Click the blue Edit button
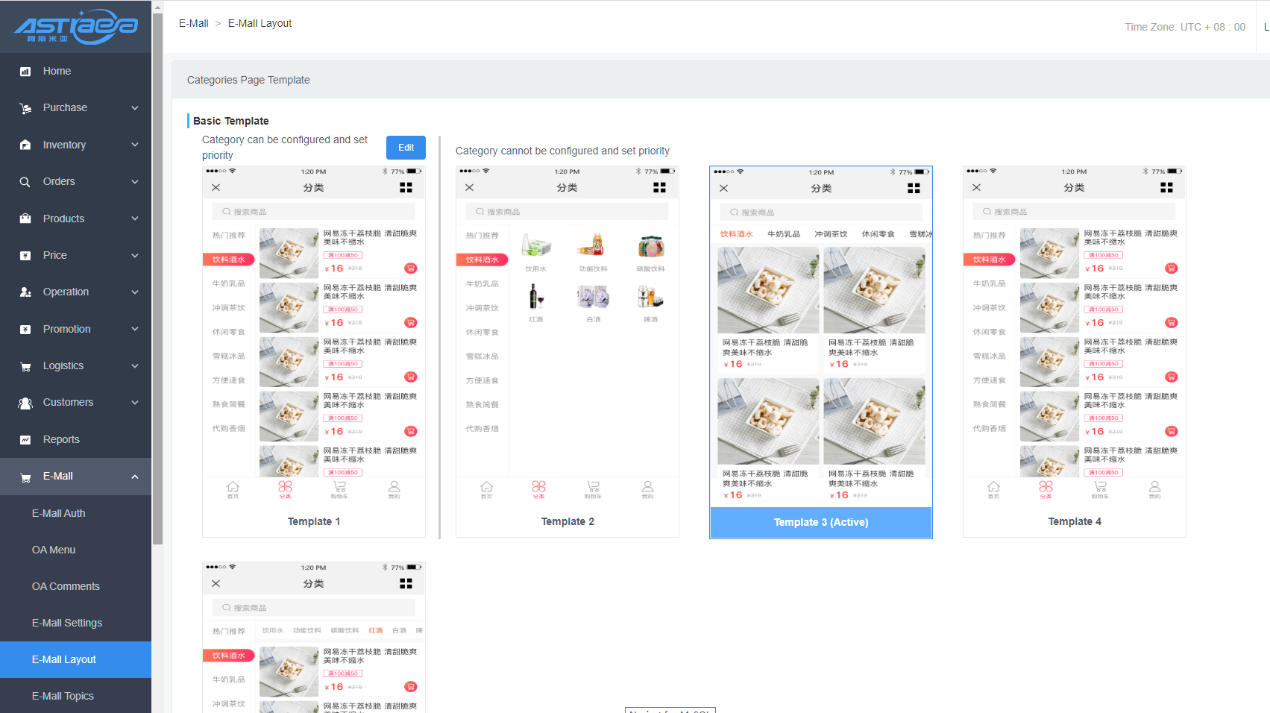The image size is (1270, 713). pos(406,148)
